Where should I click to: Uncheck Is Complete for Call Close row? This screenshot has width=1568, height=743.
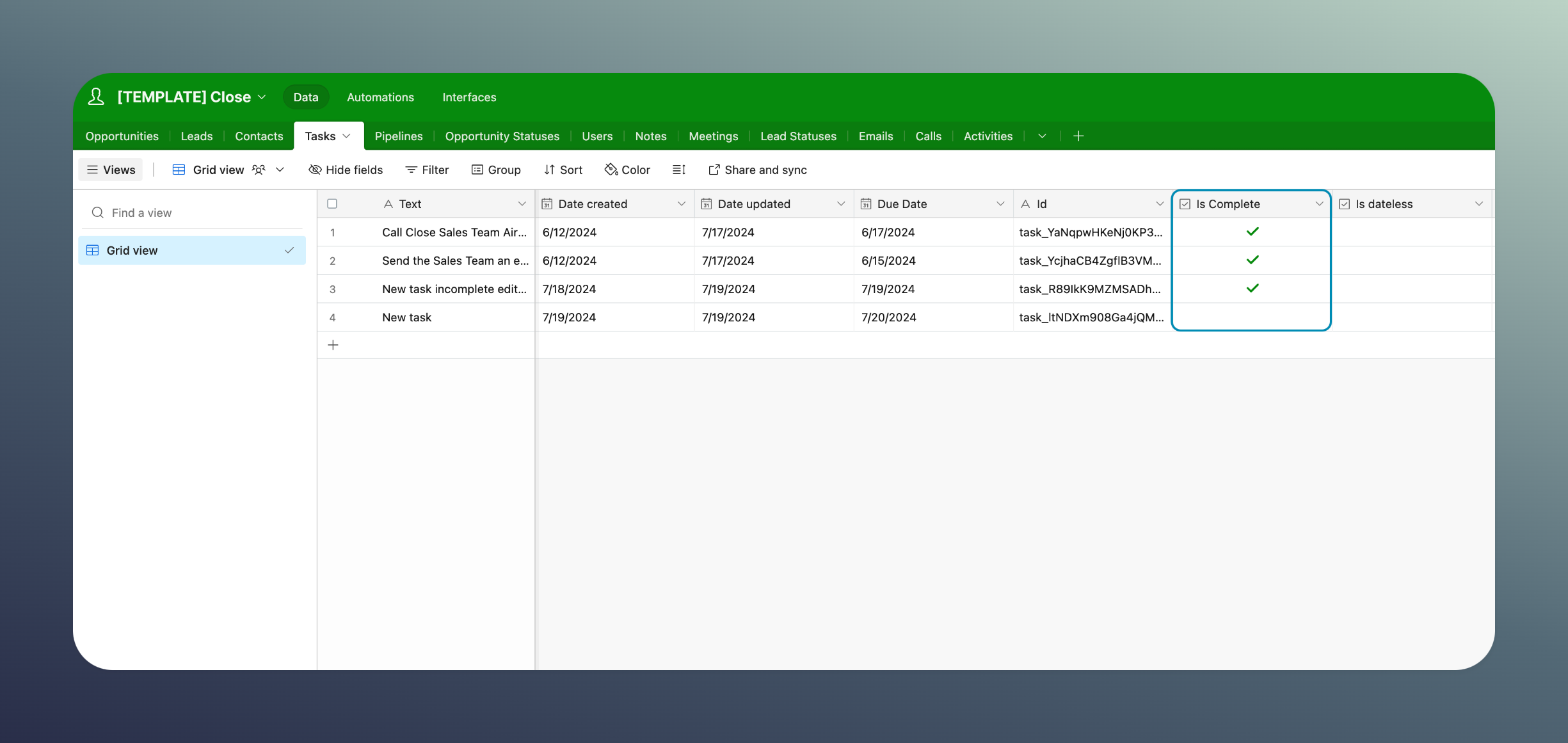click(x=1252, y=232)
